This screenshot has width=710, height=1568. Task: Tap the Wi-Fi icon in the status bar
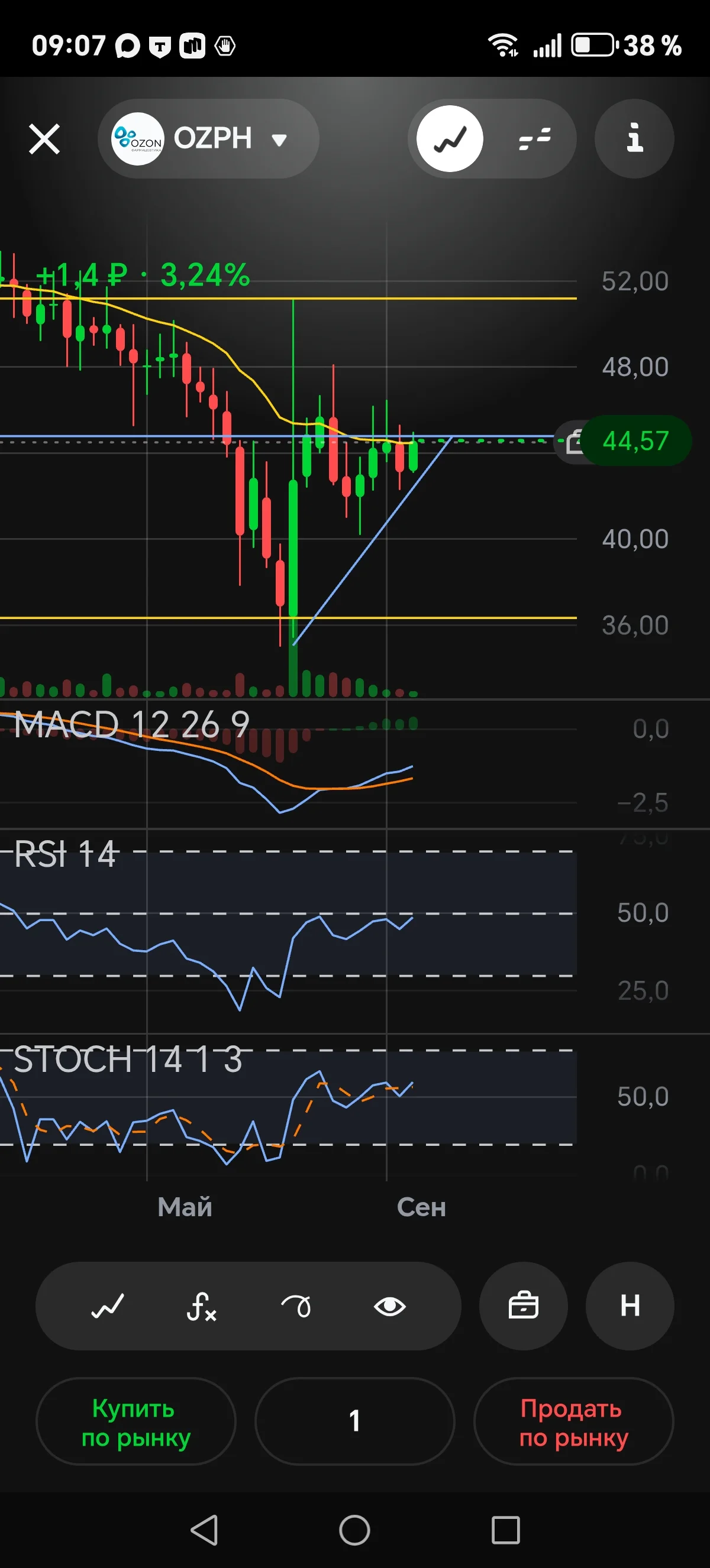[502, 45]
